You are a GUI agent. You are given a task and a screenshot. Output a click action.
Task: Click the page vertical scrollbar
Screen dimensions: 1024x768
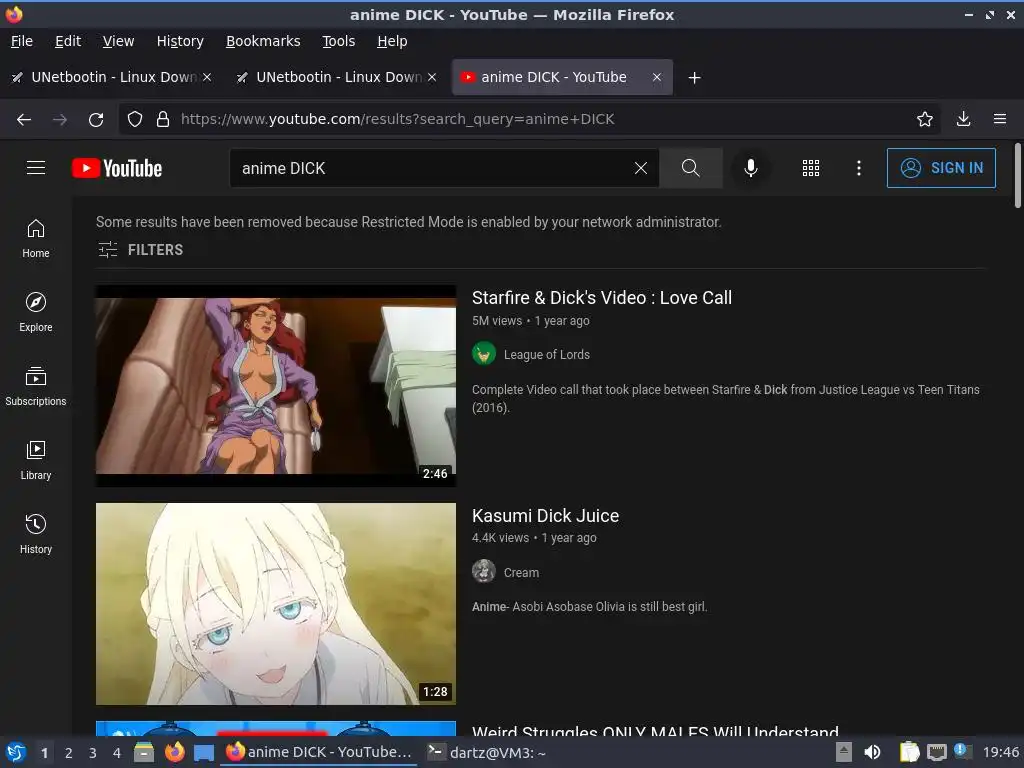(x=1017, y=176)
